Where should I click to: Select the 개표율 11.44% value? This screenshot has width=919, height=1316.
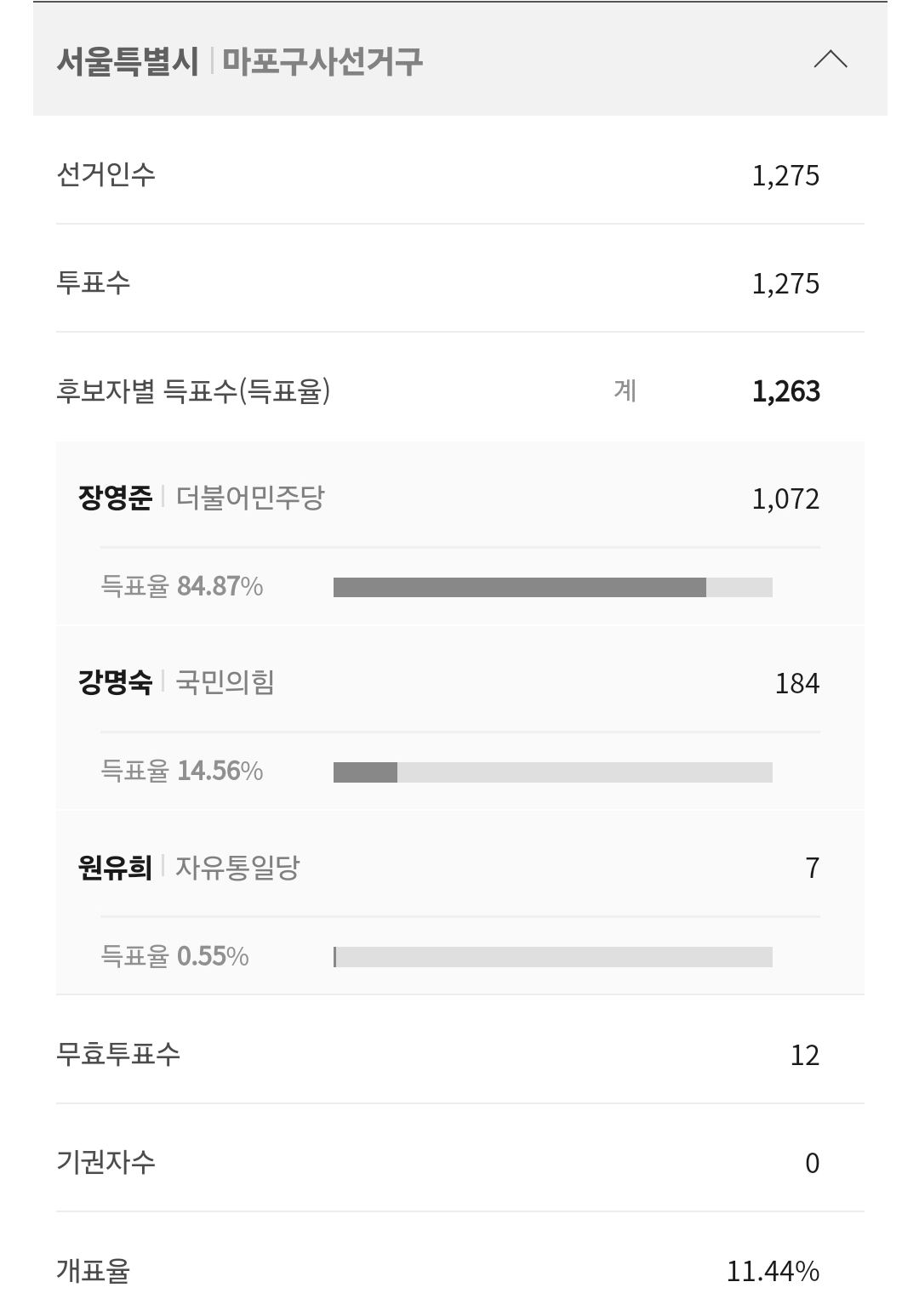[x=773, y=1271]
